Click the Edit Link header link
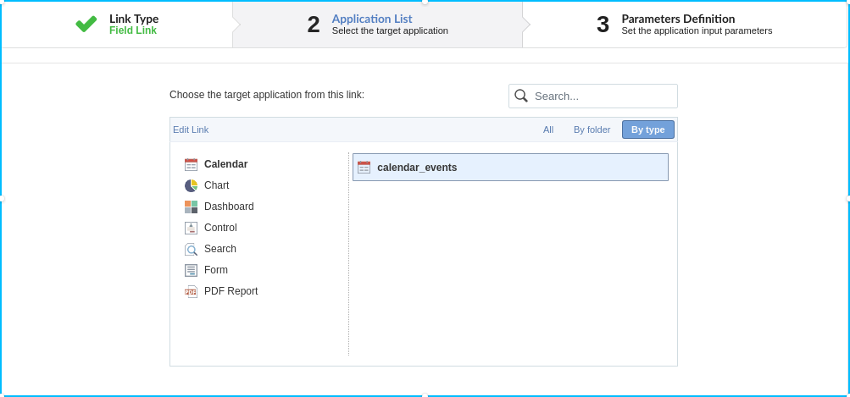 (191, 130)
